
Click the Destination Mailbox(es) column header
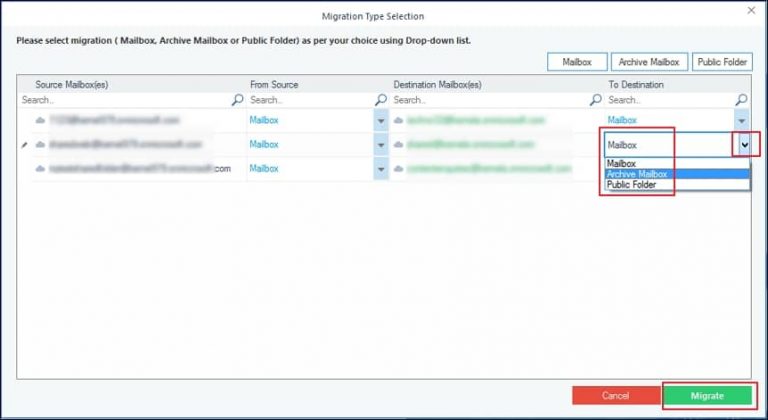[437, 85]
